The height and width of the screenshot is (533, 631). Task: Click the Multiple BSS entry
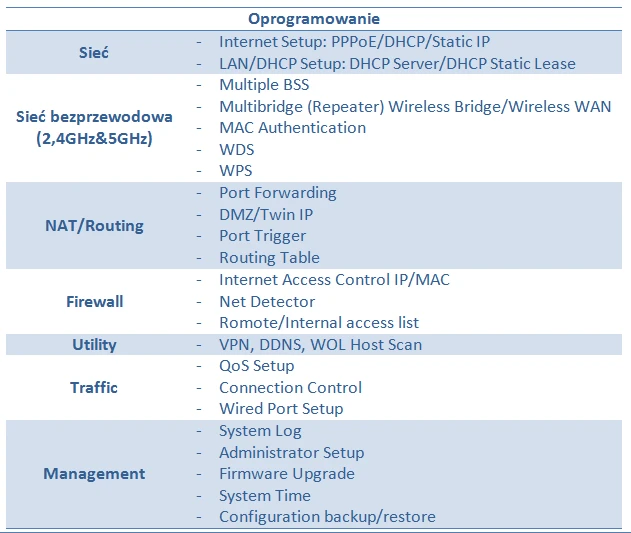264,85
